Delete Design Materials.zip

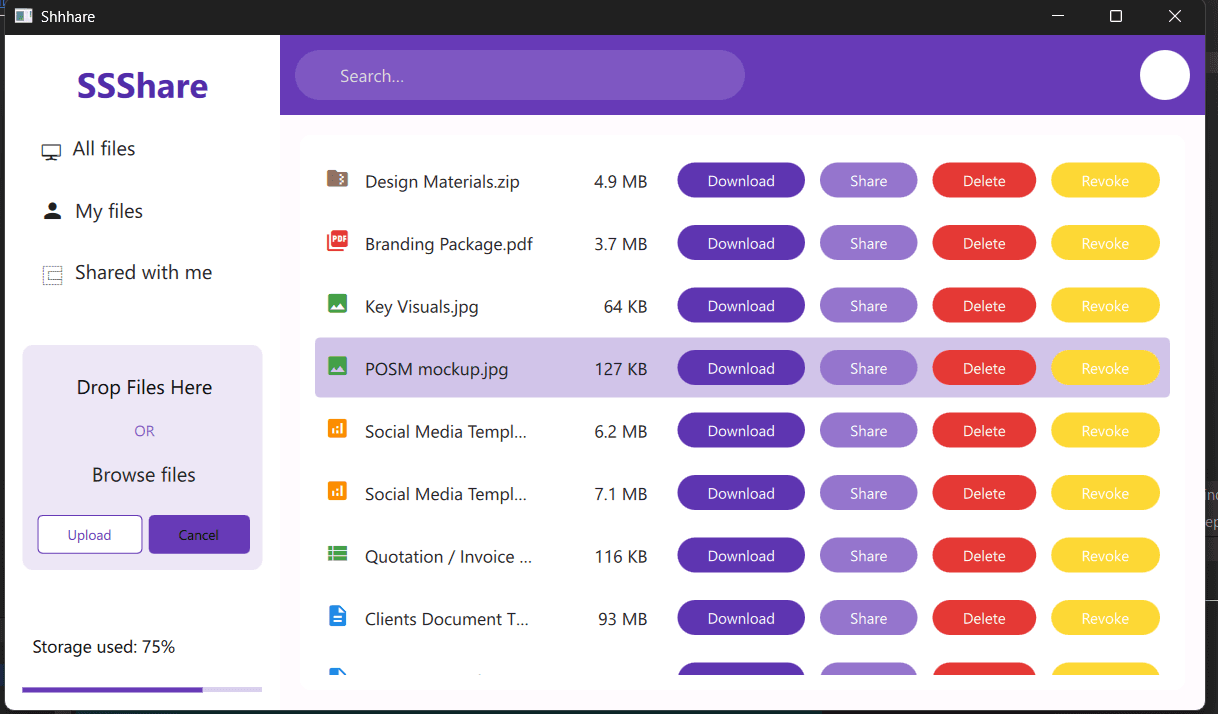pos(984,181)
